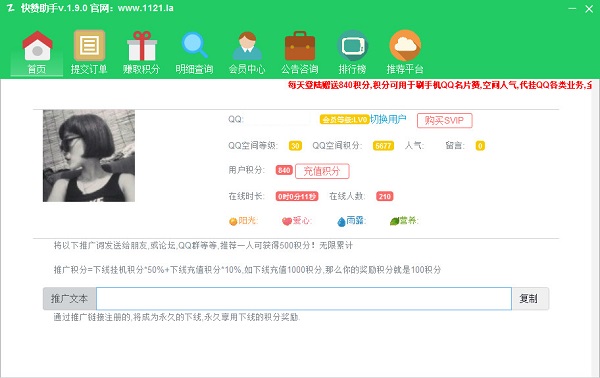Image resolution: width=600 pixels, height=378 pixels.
Task: Click the QQ空间等级 value 30
Action: 295,146
